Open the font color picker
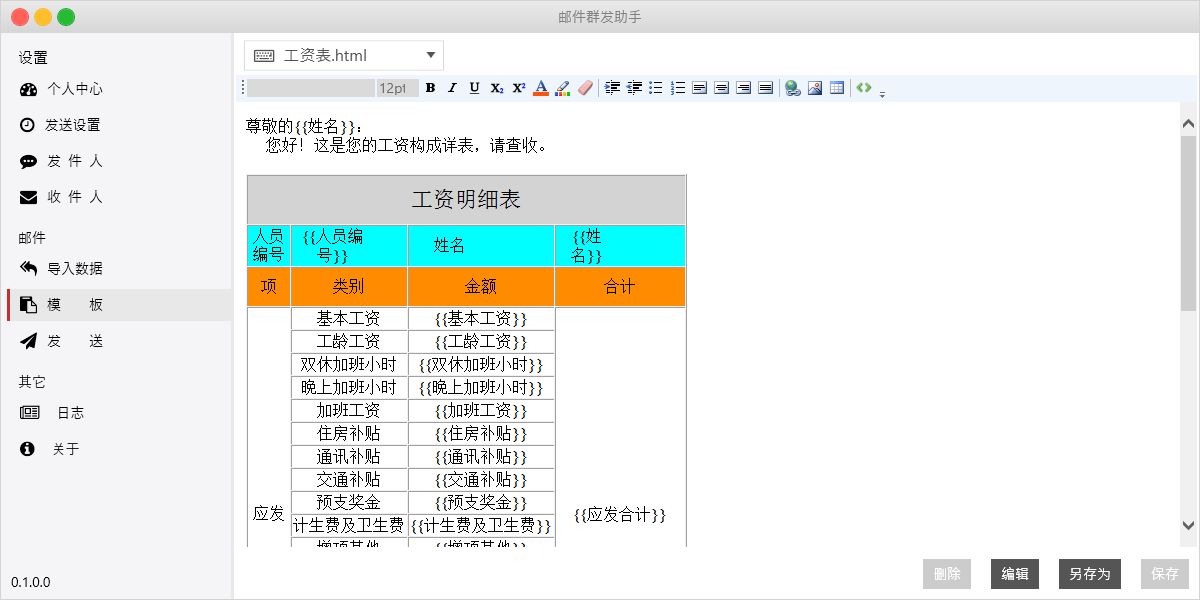Screen dimensions: 1200x600 point(541,88)
